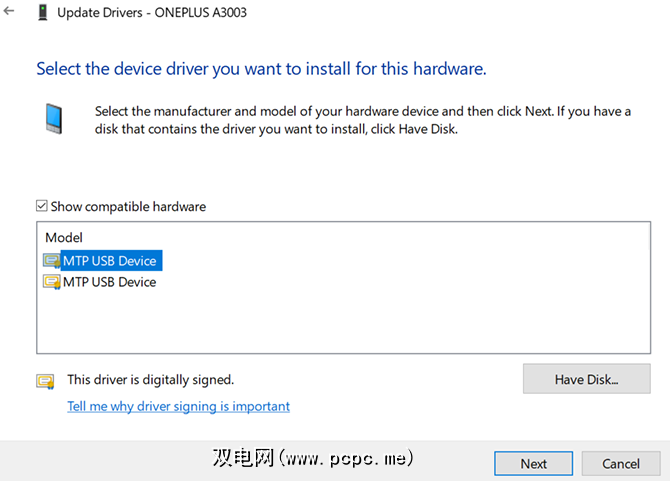Click the highlighted MTP USB Device driver icon
670x481 pixels.
coord(51,261)
